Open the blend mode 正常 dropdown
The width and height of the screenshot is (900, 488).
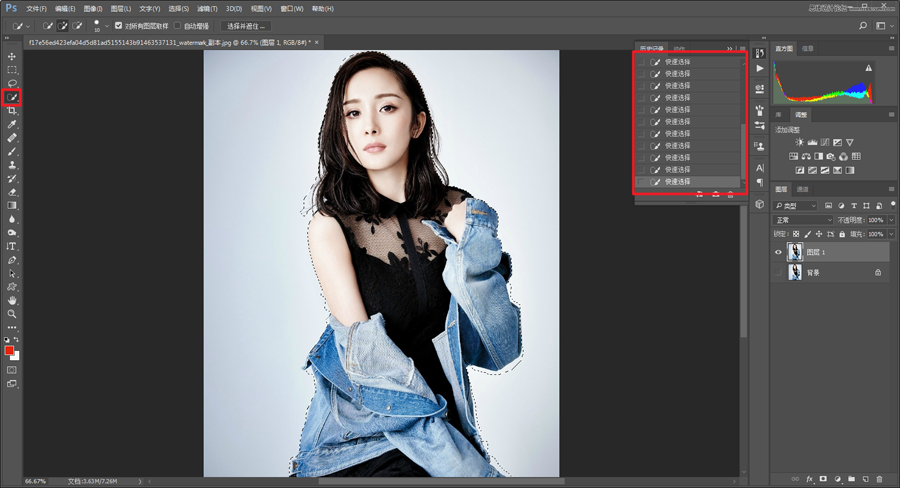point(803,219)
